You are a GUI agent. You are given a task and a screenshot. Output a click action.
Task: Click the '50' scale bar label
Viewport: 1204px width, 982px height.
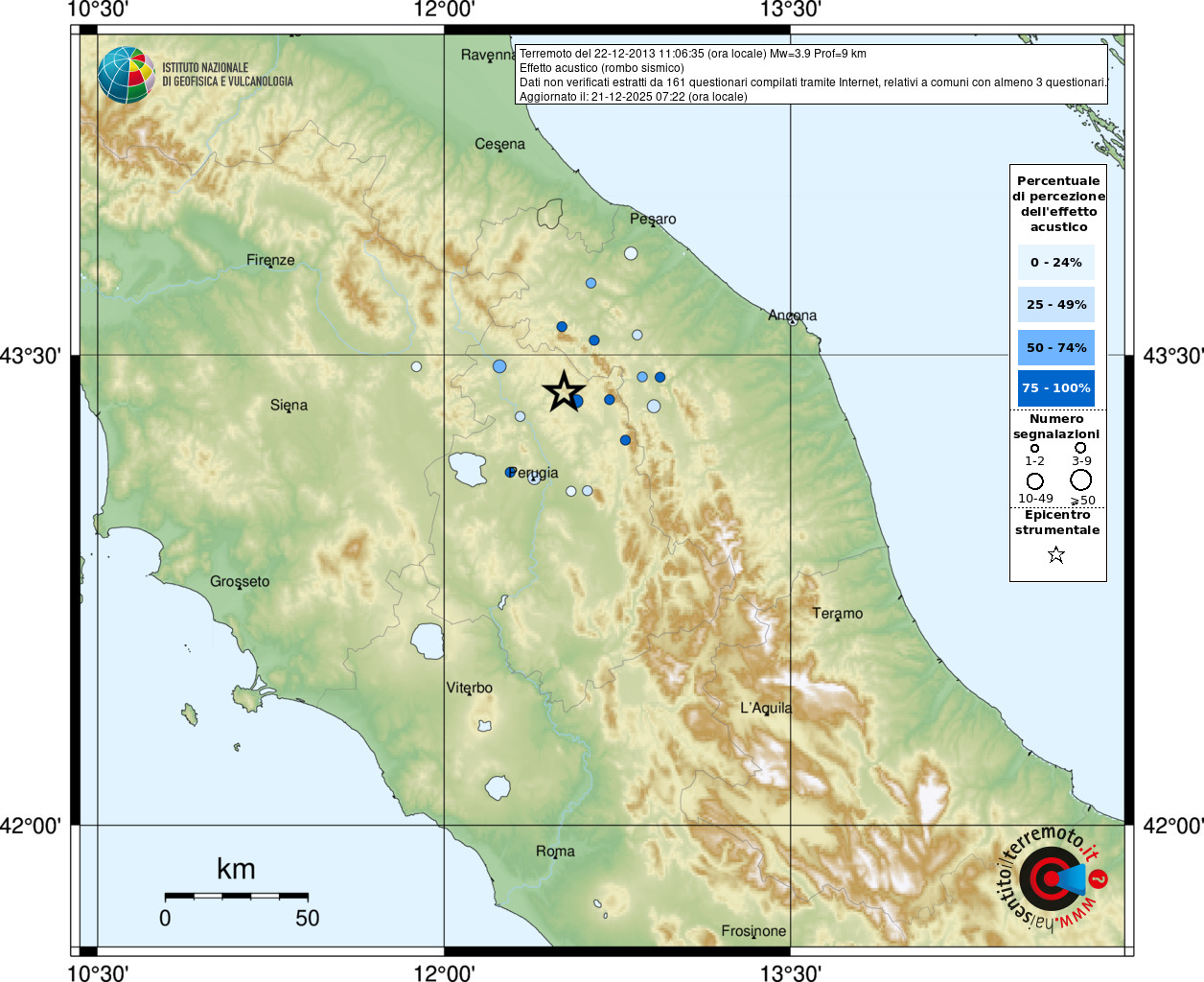pos(308,918)
